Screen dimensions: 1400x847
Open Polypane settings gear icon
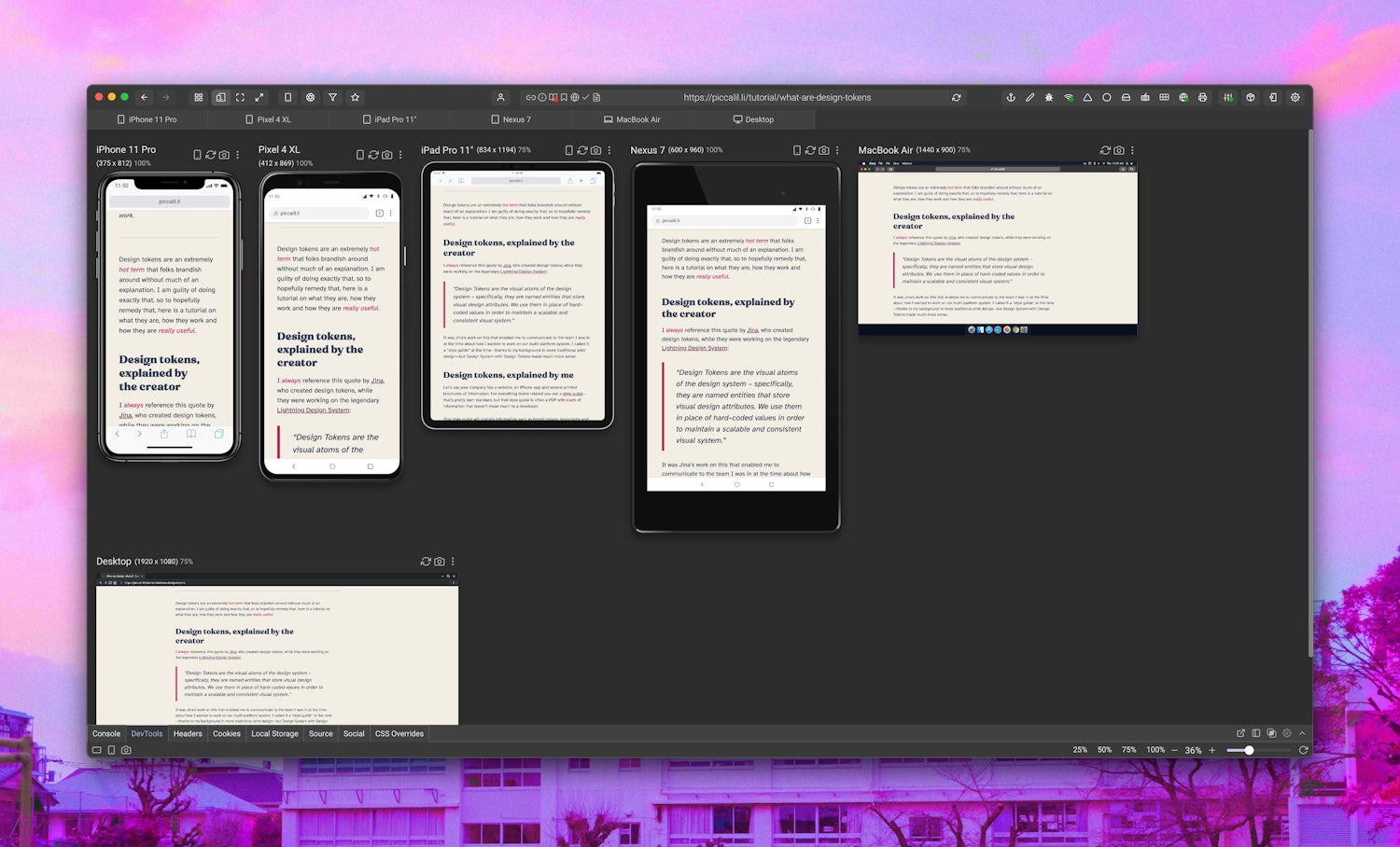pyautogui.click(x=1295, y=97)
